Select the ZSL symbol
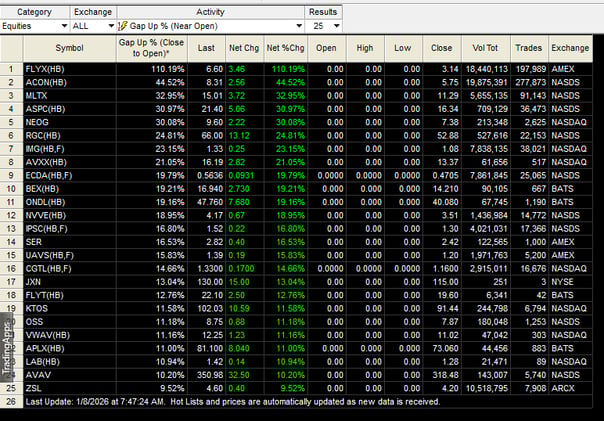The height and width of the screenshot is (421, 604). [34, 388]
